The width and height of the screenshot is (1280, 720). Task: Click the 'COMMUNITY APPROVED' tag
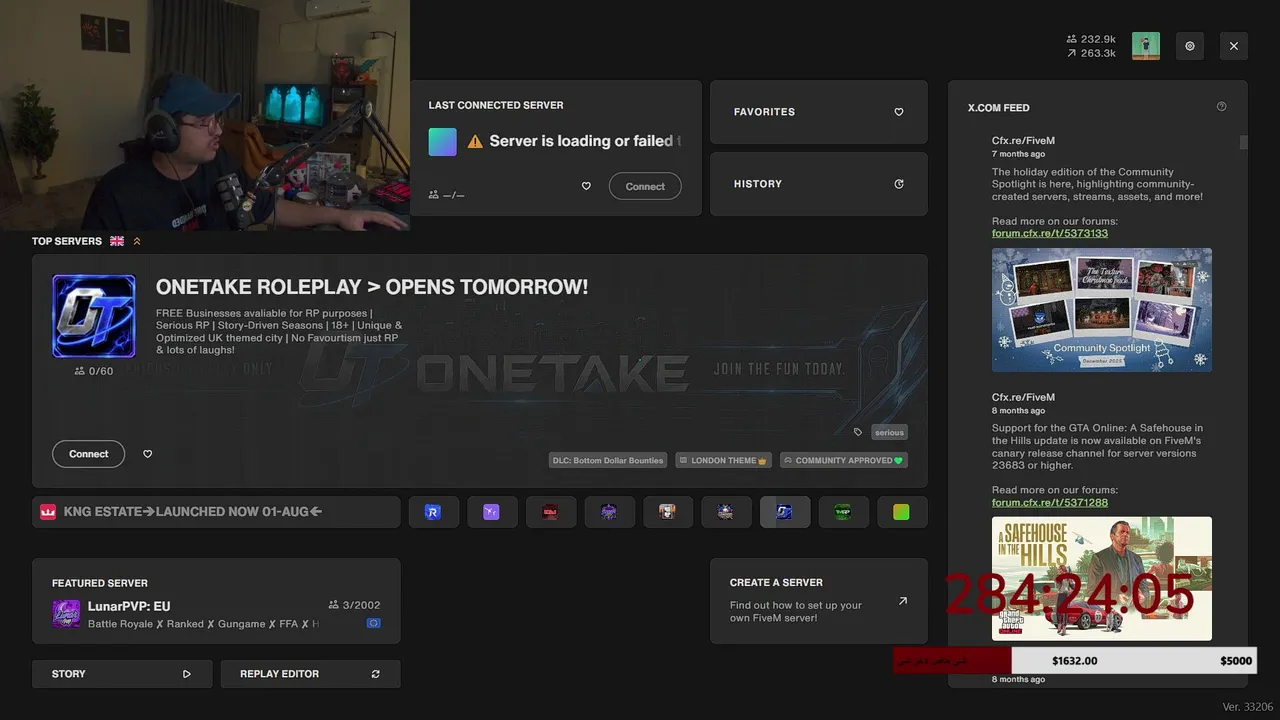pyautogui.click(x=844, y=461)
